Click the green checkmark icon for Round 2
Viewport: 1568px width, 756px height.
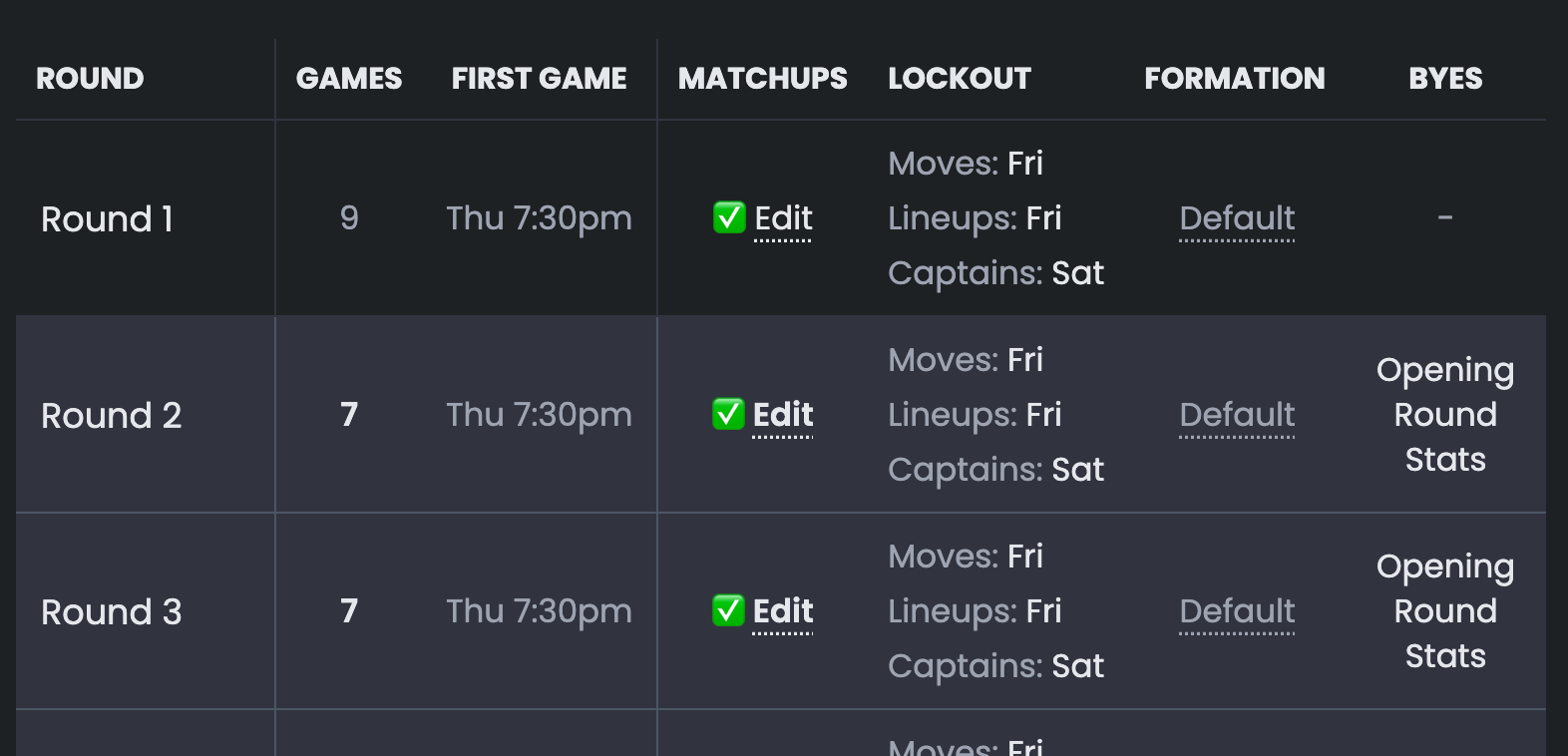[729, 415]
